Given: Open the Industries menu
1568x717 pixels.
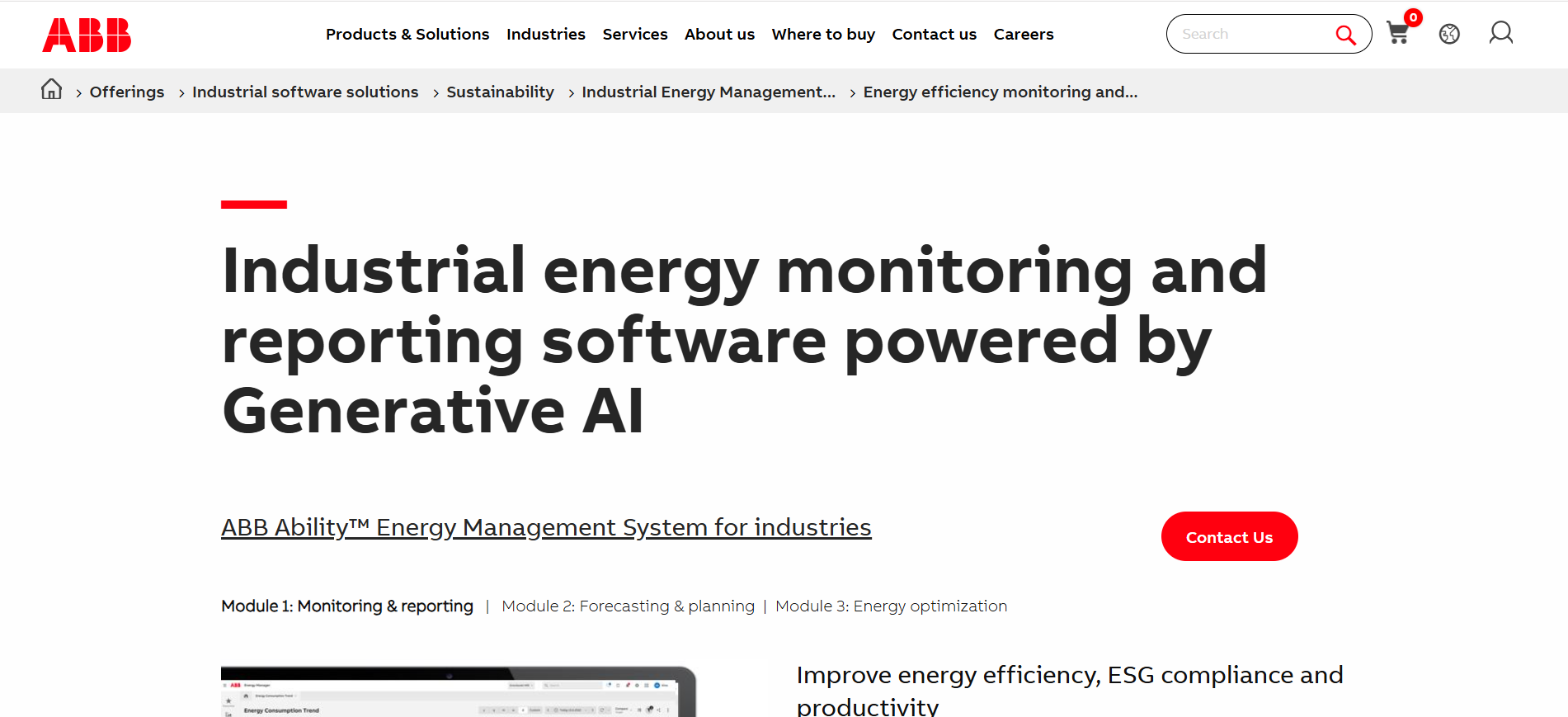Looking at the screenshot, I should click(546, 34).
